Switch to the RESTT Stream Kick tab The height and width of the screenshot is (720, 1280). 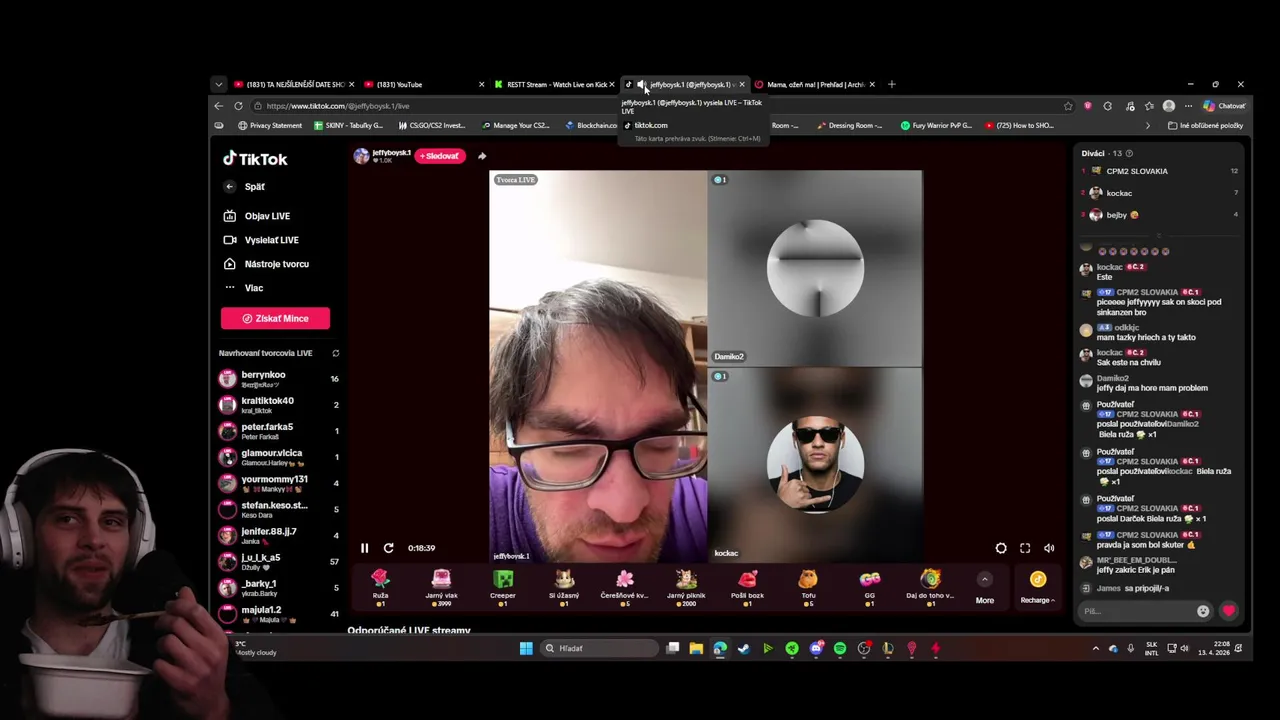coord(557,85)
